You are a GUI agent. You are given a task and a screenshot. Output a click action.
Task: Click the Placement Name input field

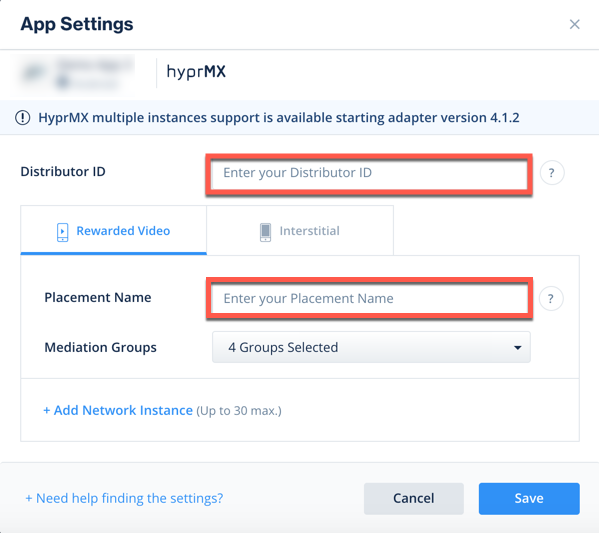pyautogui.click(x=369, y=298)
